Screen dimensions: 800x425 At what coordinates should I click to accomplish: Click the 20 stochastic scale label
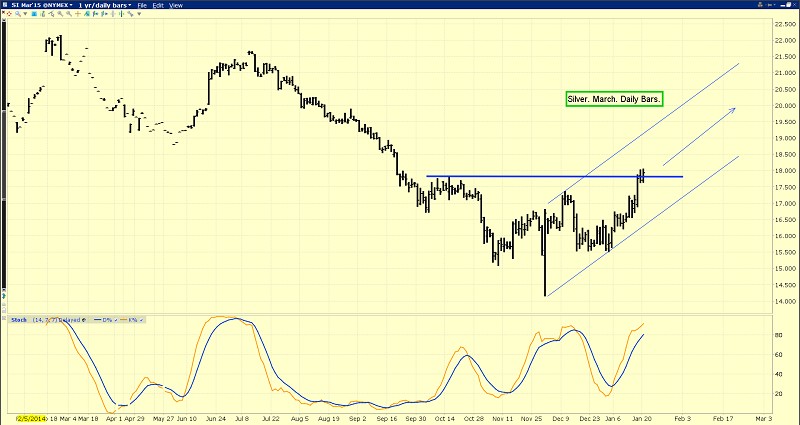780,394
